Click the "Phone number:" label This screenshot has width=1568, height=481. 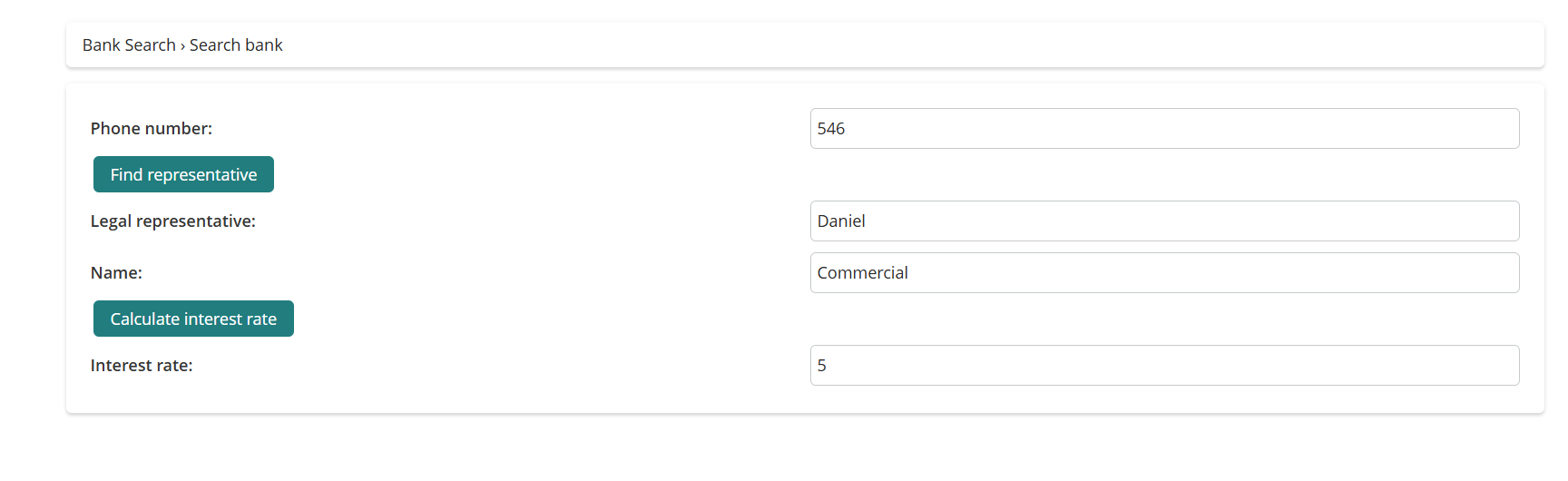tap(152, 129)
